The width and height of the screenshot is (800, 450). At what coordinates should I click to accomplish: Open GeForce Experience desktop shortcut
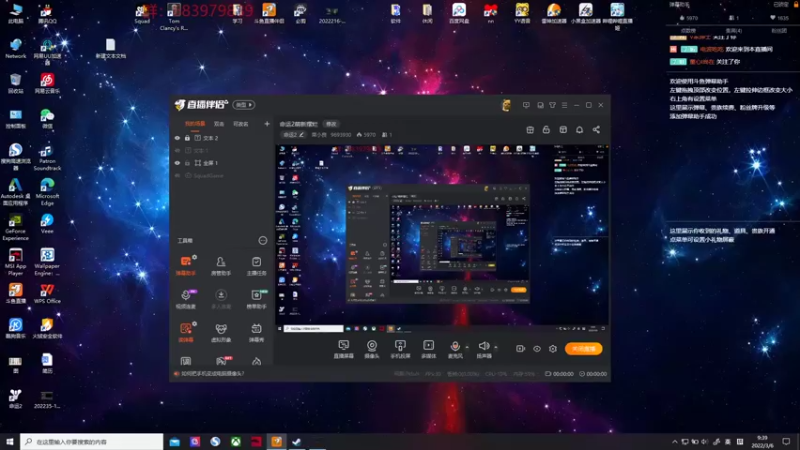click(15, 228)
